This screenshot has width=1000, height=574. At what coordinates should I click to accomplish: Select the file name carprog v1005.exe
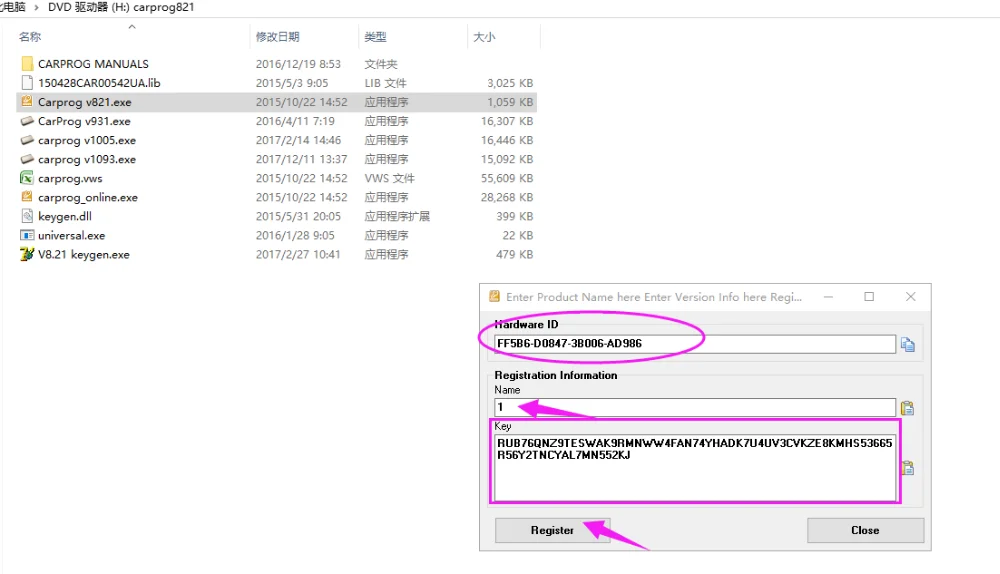coord(87,140)
